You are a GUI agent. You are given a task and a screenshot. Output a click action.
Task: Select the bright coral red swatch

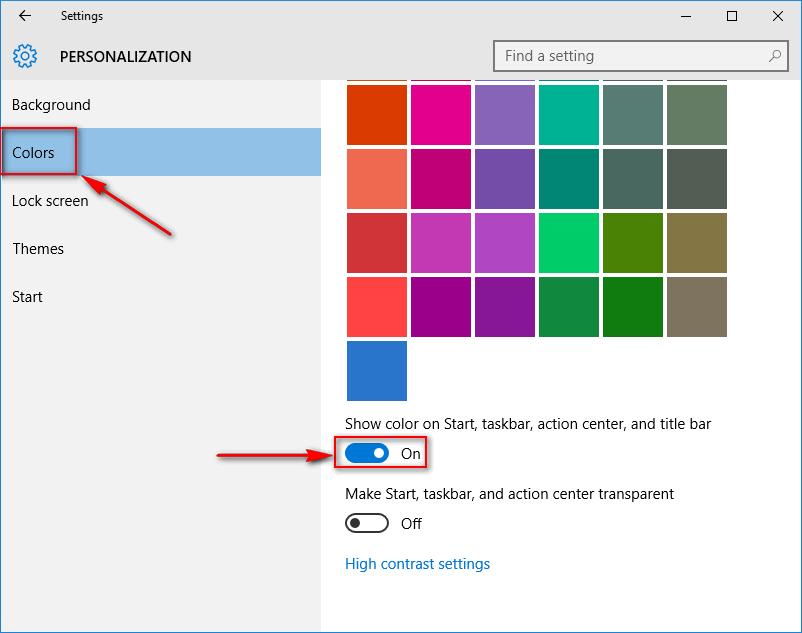coord(377,307)
